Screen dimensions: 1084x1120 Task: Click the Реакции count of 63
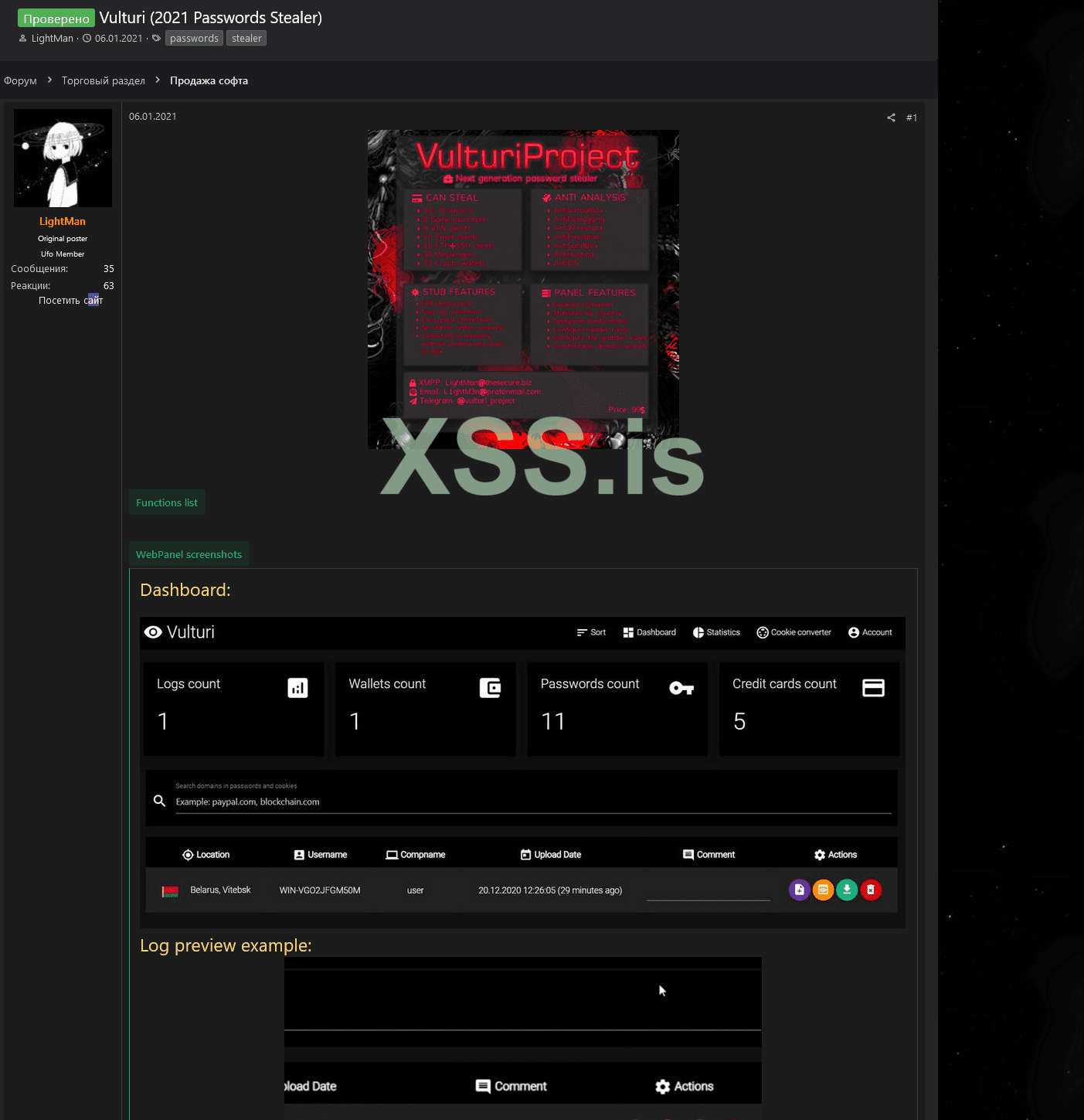109,286
